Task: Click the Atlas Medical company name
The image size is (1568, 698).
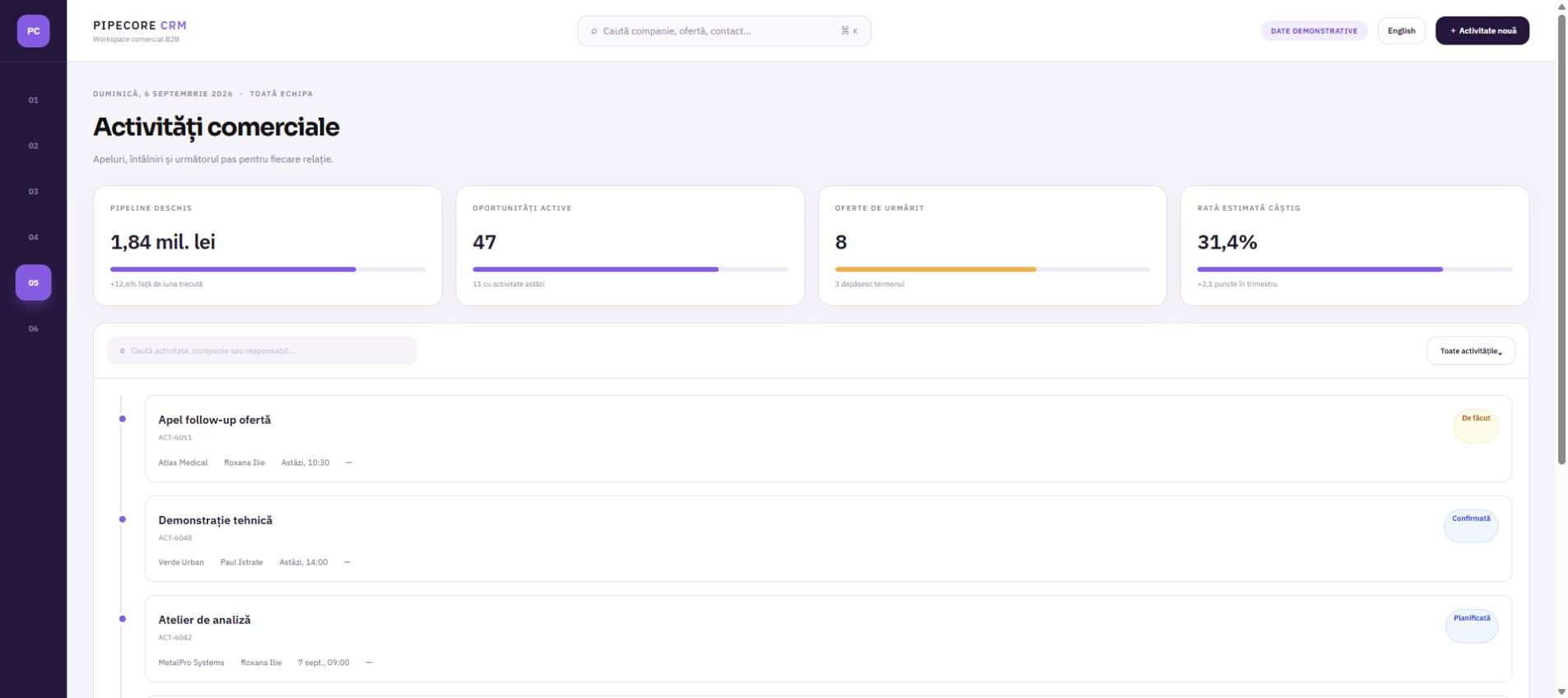Action: pyautogui.click(x=183, y=463)
